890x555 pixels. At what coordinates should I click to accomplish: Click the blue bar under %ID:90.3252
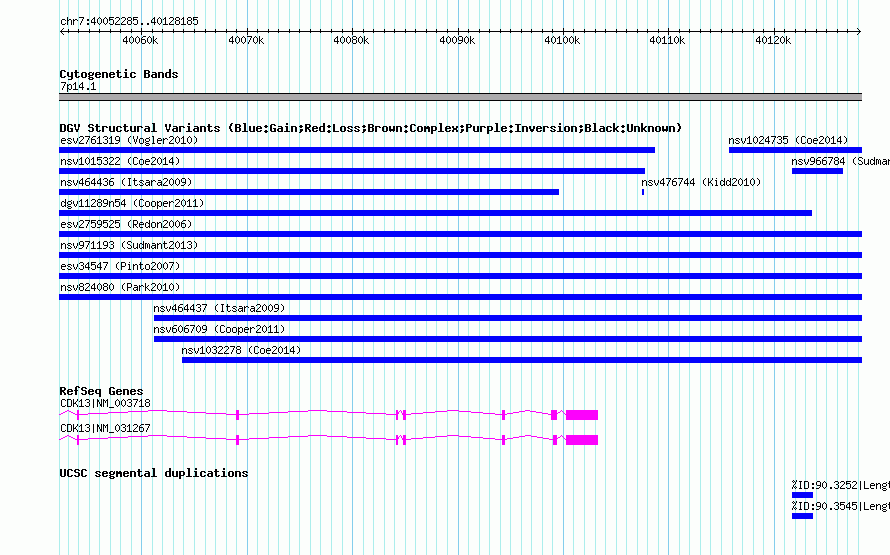[x=803, y=495]
